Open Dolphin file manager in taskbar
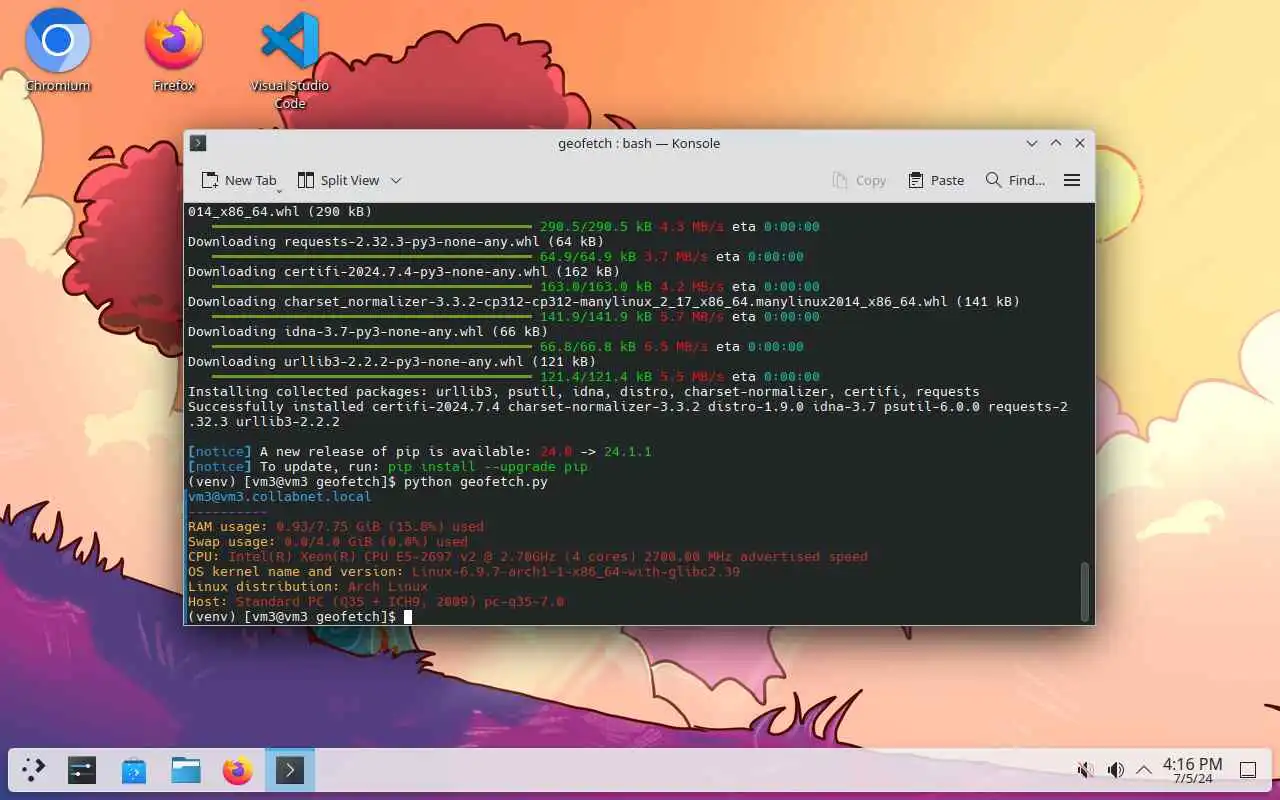 click(x=186, y=770)
